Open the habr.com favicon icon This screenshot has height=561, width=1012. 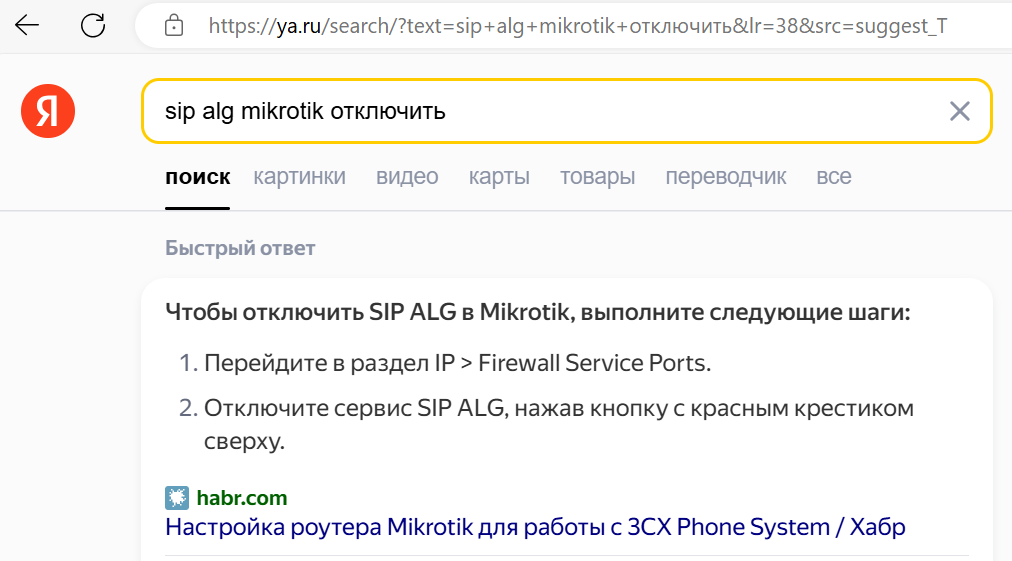[177, 498]
